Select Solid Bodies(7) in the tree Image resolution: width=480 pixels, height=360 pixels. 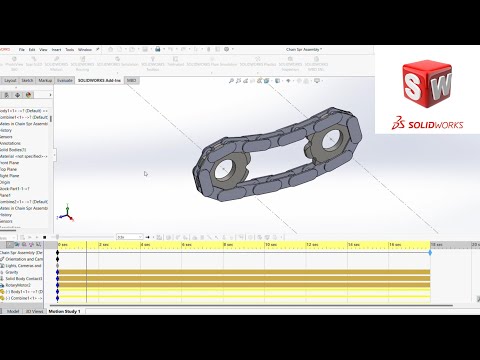(13, 150)
